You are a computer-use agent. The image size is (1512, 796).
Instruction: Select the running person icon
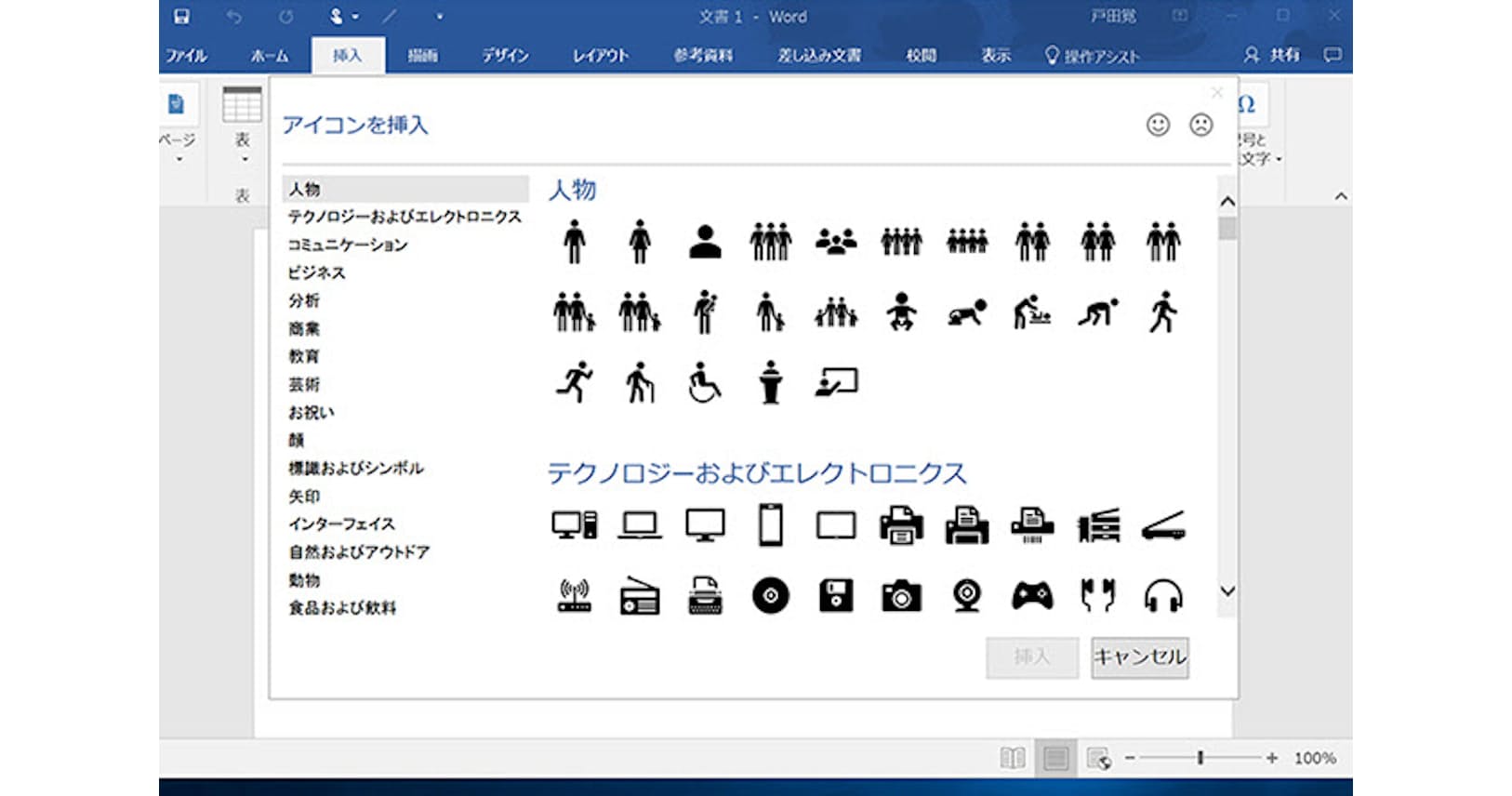tap(575, 381)
